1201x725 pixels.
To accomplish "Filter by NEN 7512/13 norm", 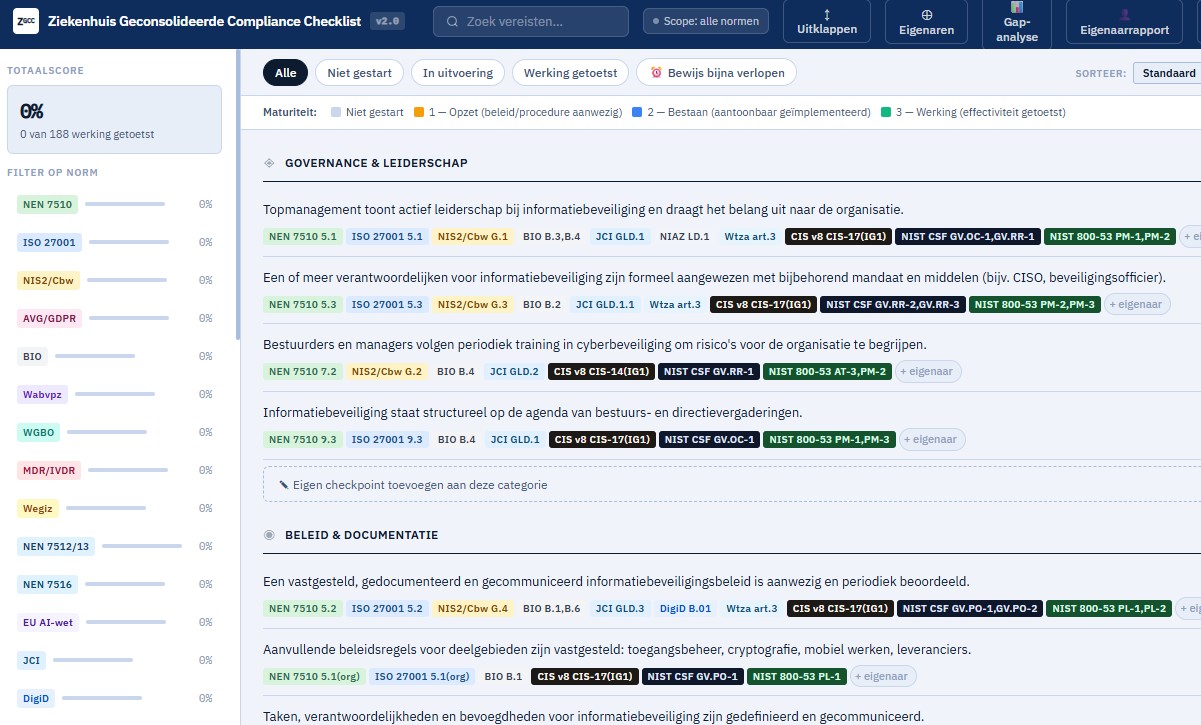I will click(56, 546).
